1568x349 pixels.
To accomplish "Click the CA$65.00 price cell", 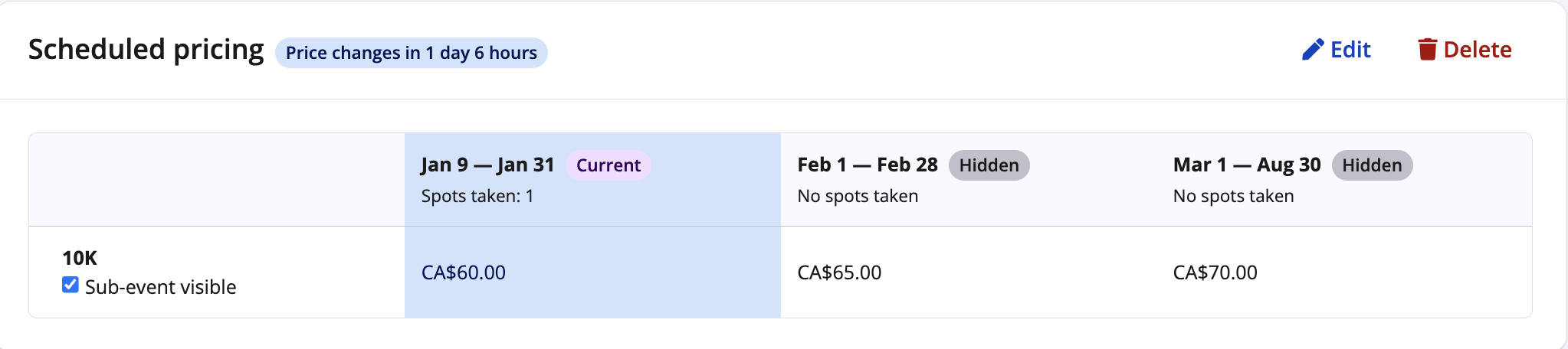I will coord(839,272).
